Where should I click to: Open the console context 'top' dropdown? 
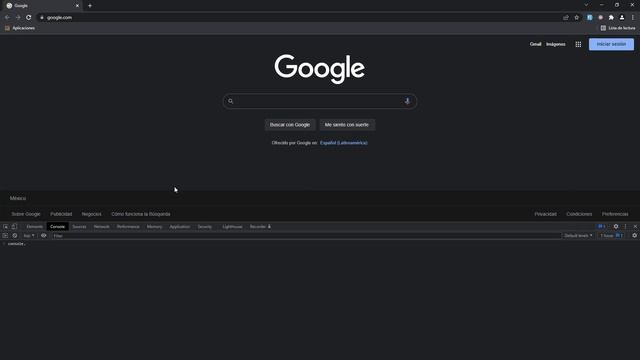[29, 236]
